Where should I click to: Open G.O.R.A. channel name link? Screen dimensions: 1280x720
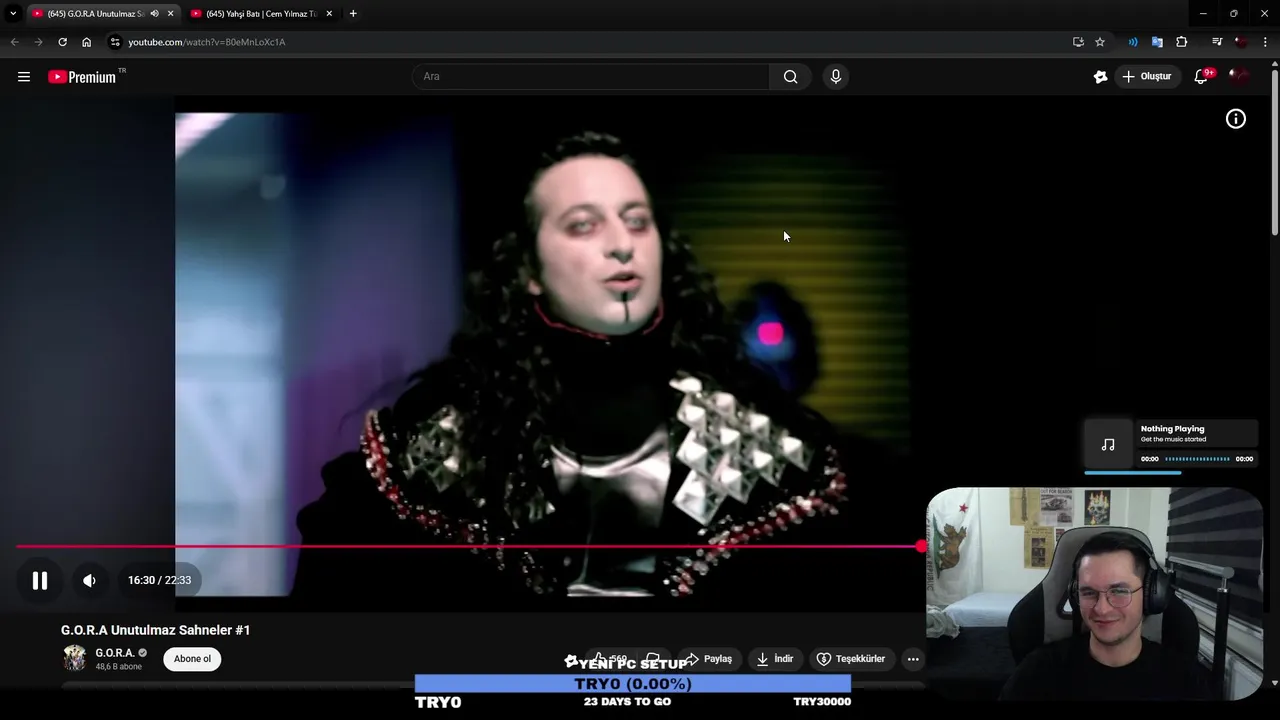click(115, 653)
